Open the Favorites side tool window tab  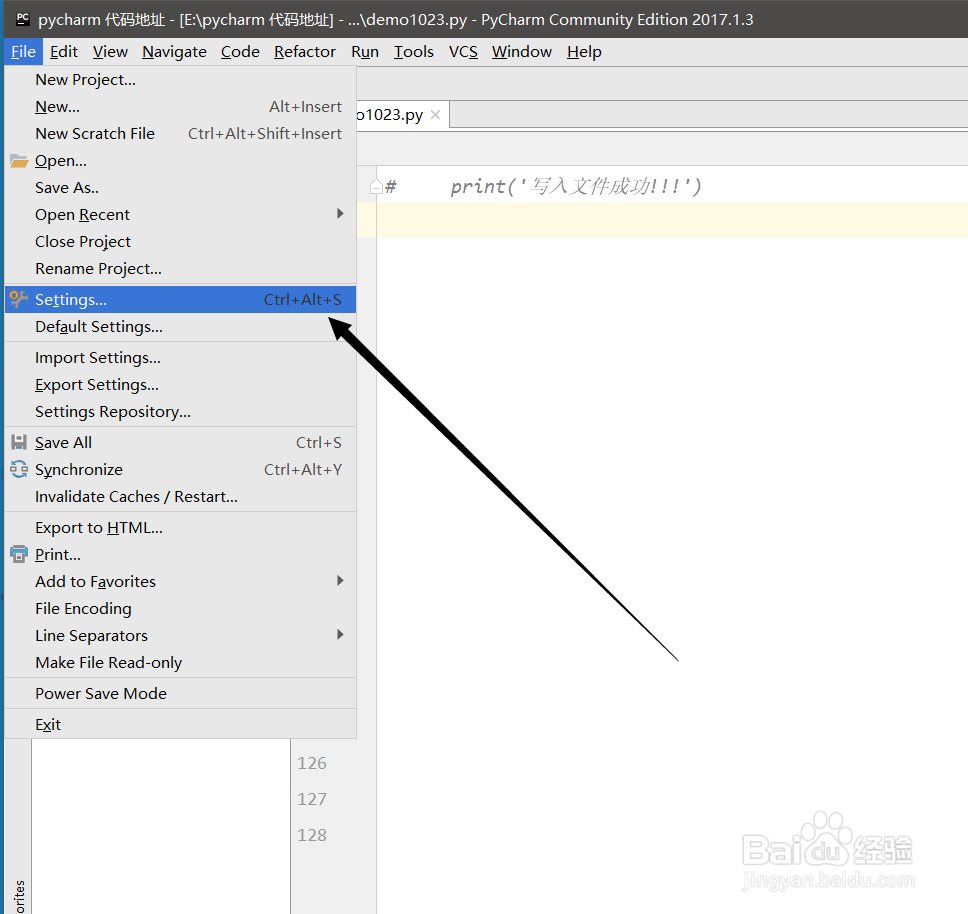[x=19, y=896]
